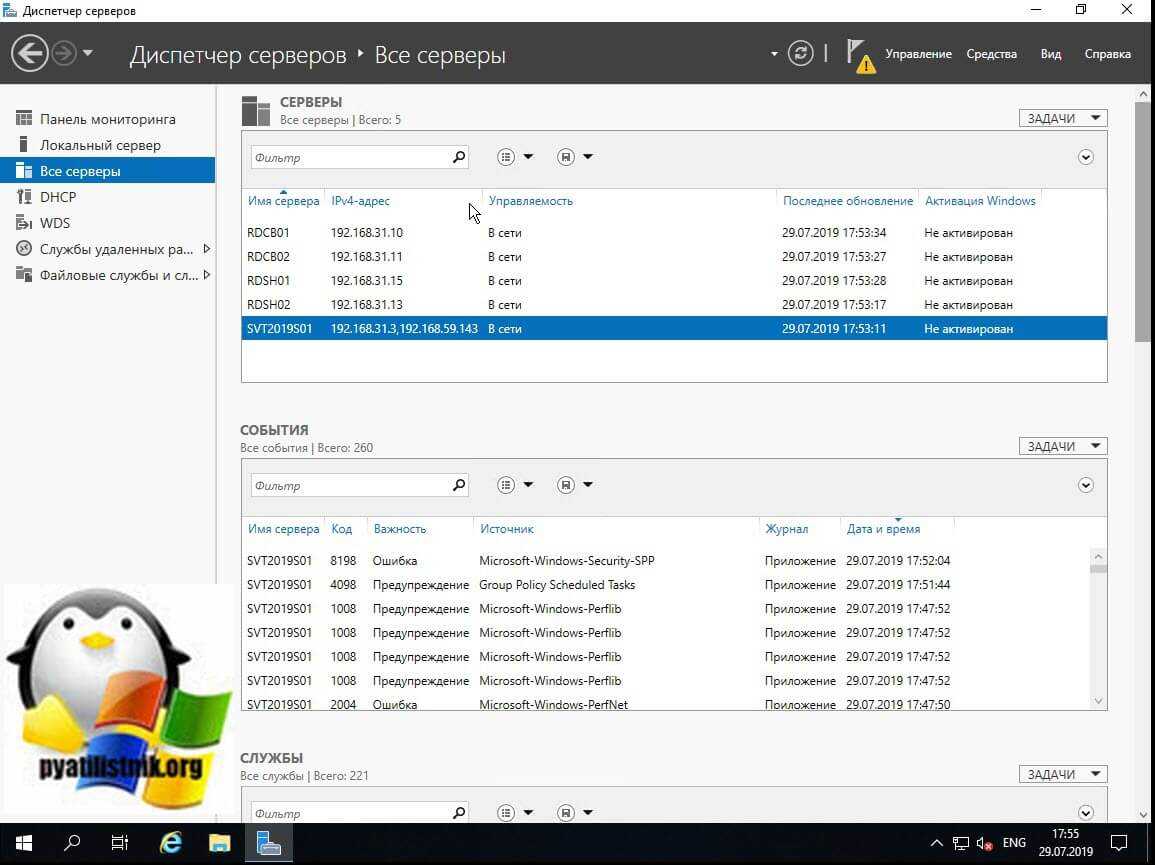This screenshot has width=1155, height=865.
Task: Open saved query options in servers section
Action: [574, 157]
